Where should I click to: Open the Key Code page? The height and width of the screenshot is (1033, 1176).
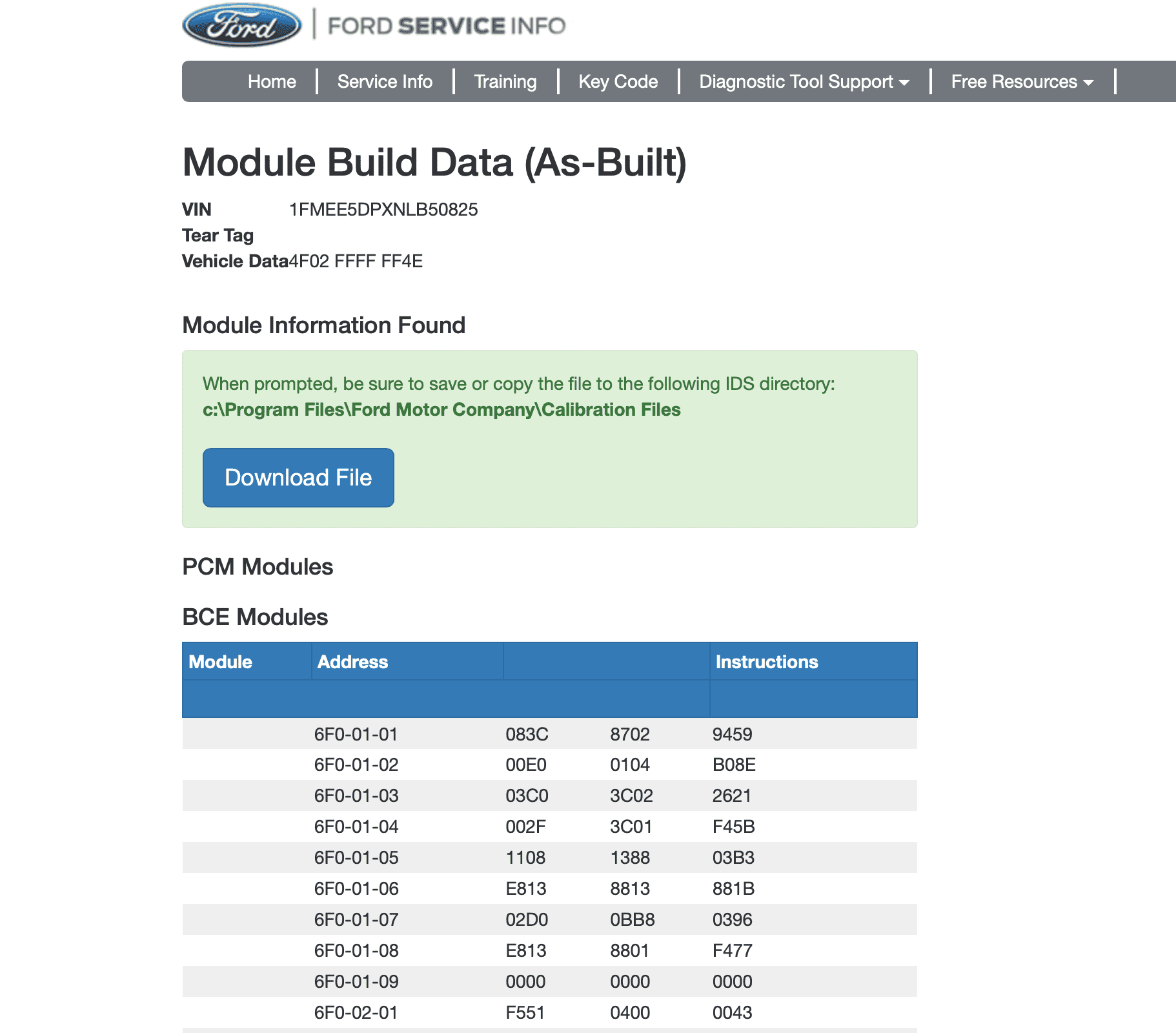618,81
